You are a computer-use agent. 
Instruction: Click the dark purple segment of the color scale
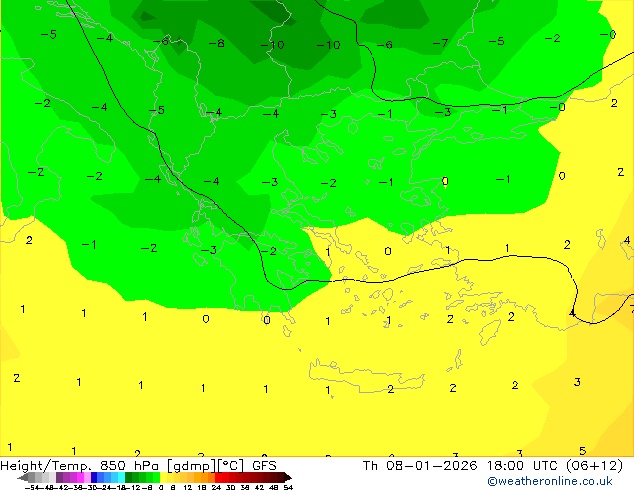59,477
